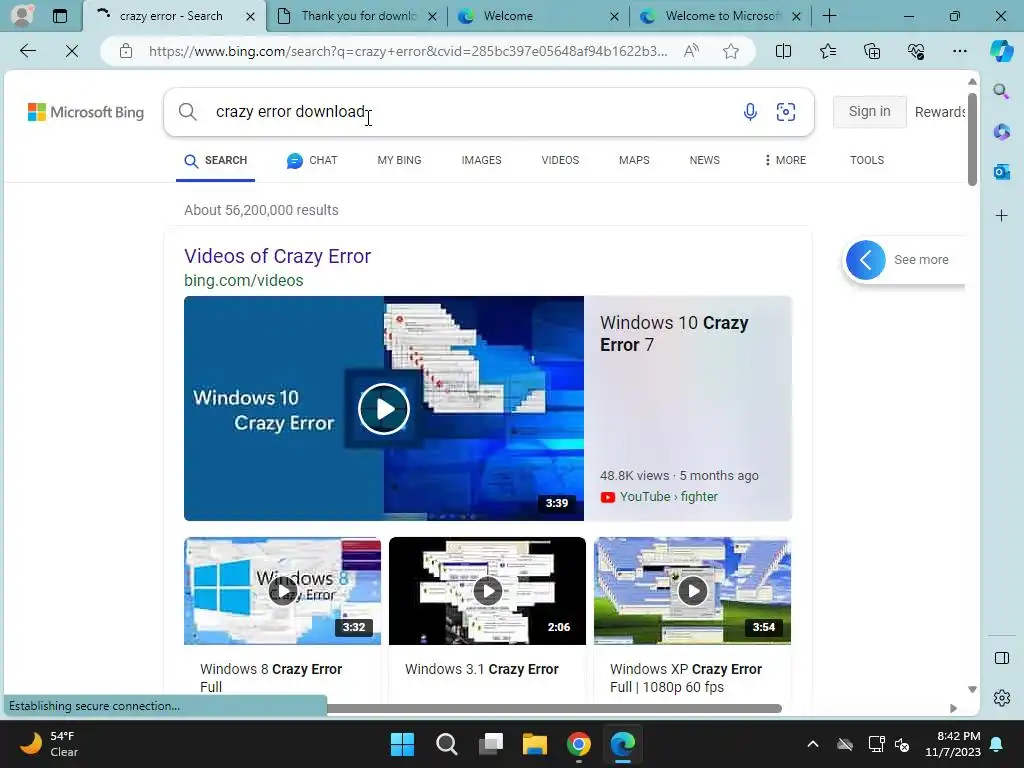Launch Google Chrome from taskbar

579,744
